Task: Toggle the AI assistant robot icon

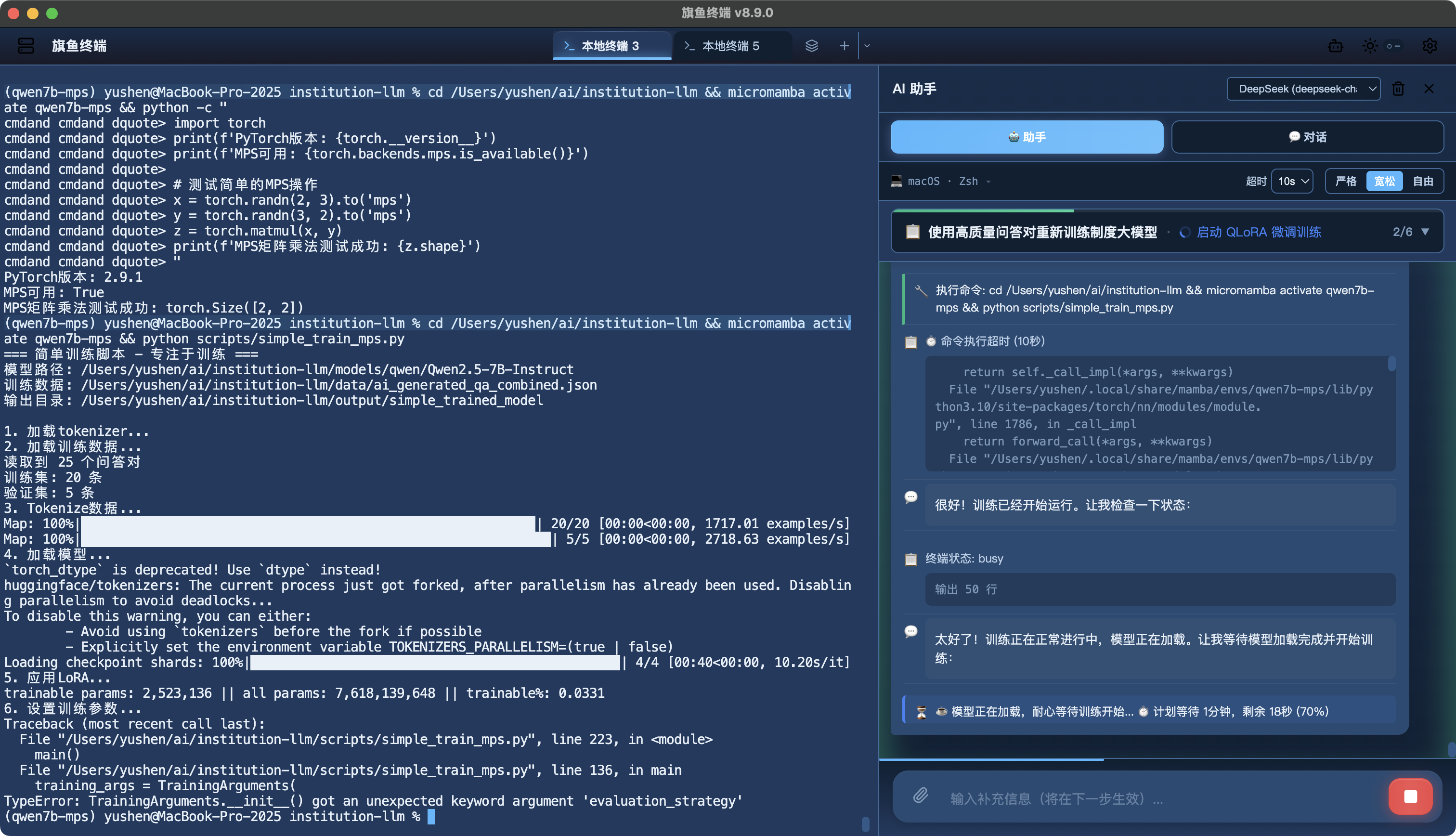Action: (x=1335, y=45)
